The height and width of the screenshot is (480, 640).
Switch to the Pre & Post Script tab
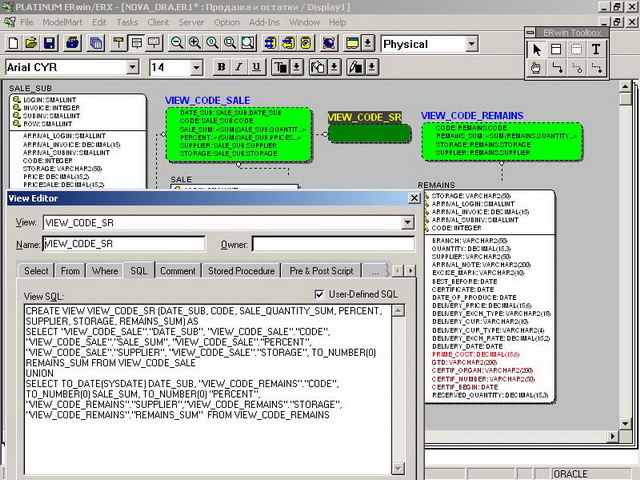321,271
